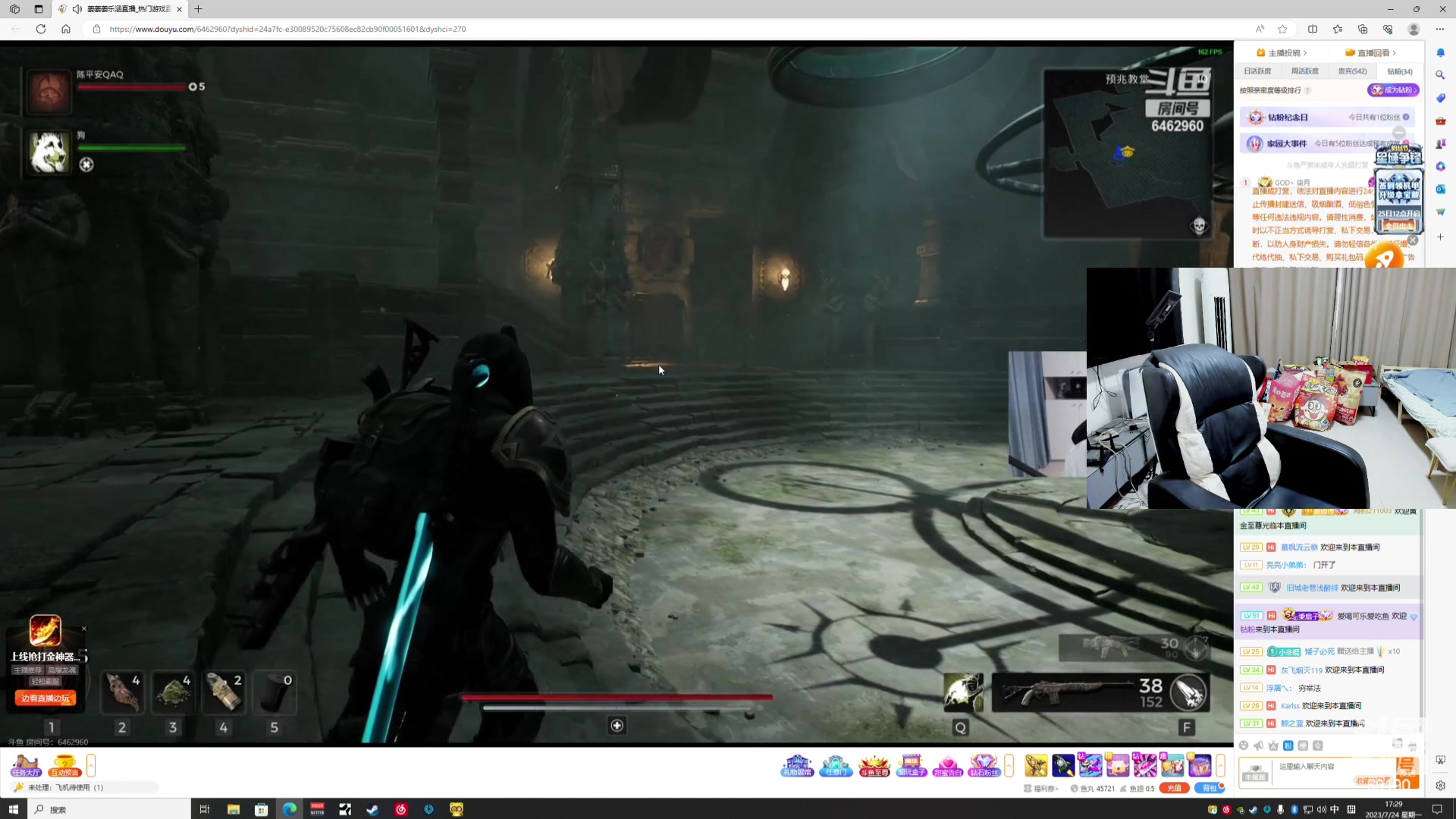Switch to 钻粉(34) tab
1456x819 pixels.
pos(1400,71)
